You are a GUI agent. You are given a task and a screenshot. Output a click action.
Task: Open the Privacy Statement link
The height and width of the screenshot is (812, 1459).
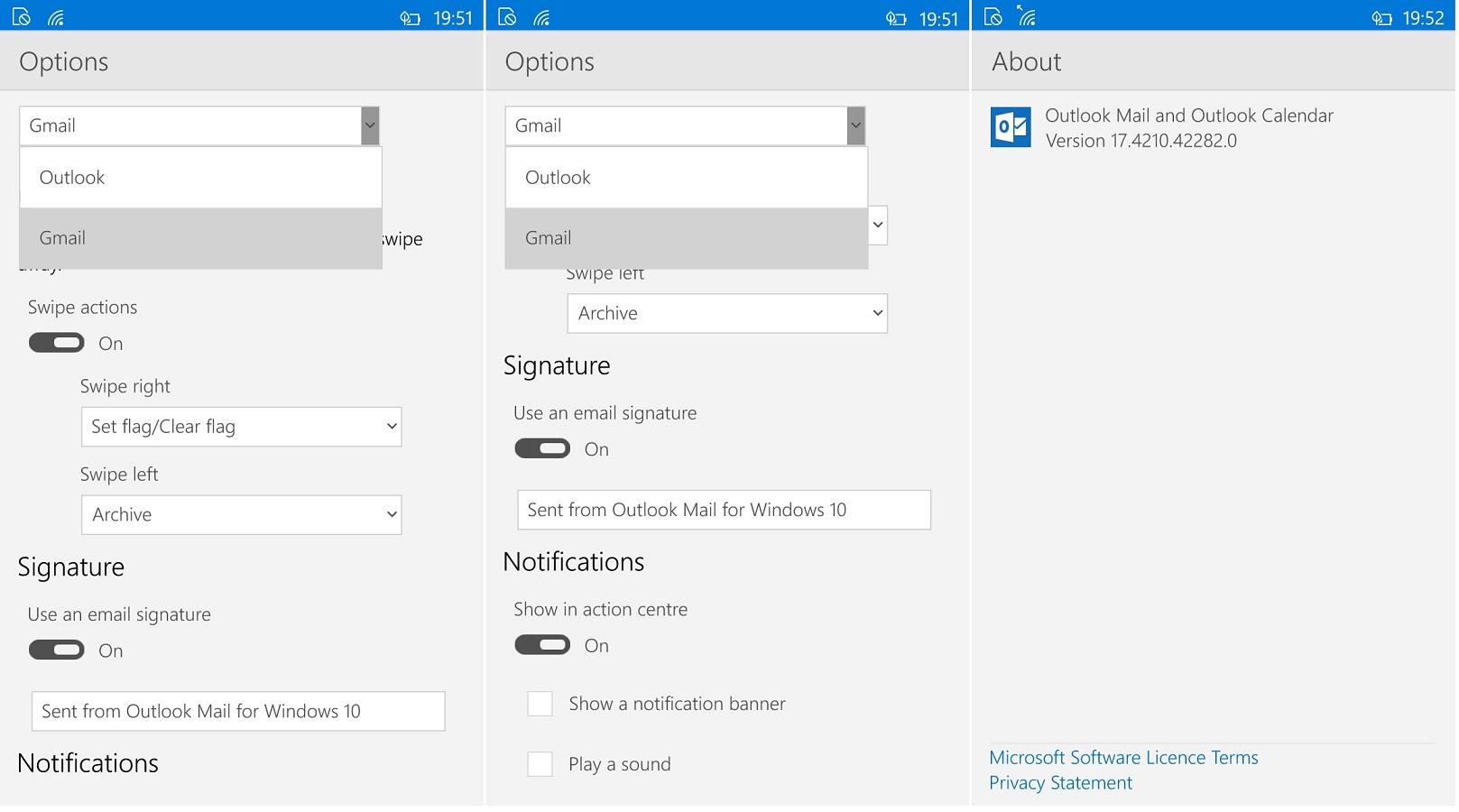tap(1060, 782)
